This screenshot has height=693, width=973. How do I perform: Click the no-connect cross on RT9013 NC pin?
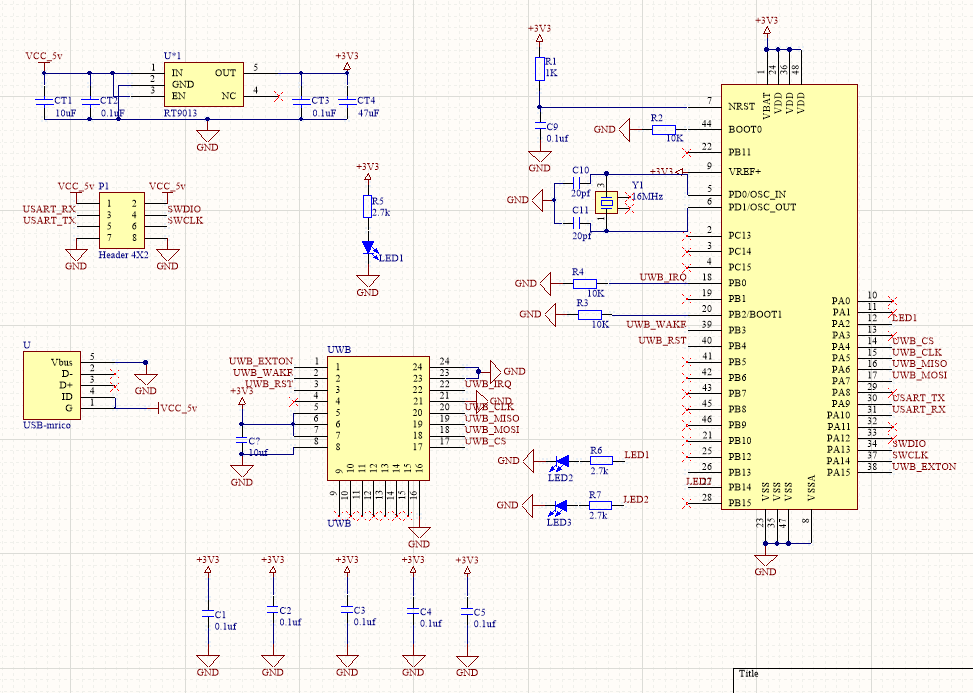coord(279,96)
